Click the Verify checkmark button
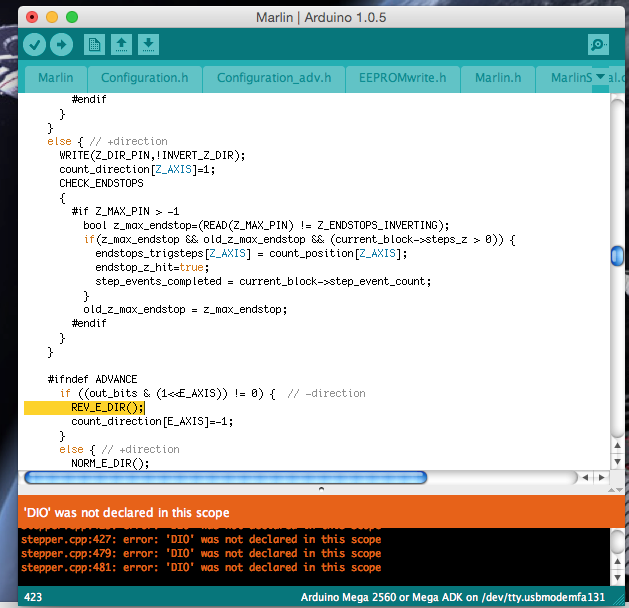 [x=34, y=44]
